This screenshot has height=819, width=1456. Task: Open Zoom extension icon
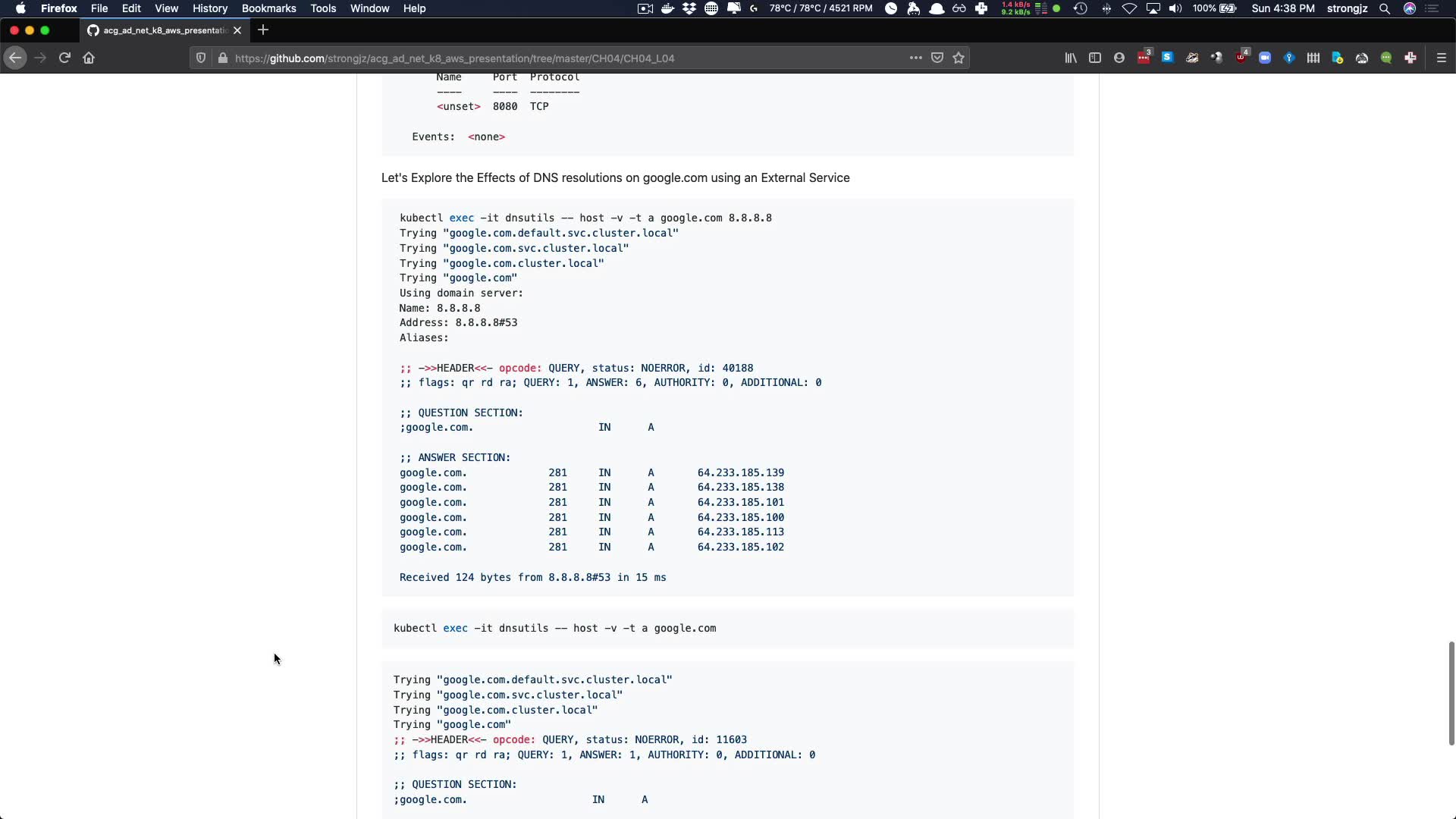(x=1265, y=58)
